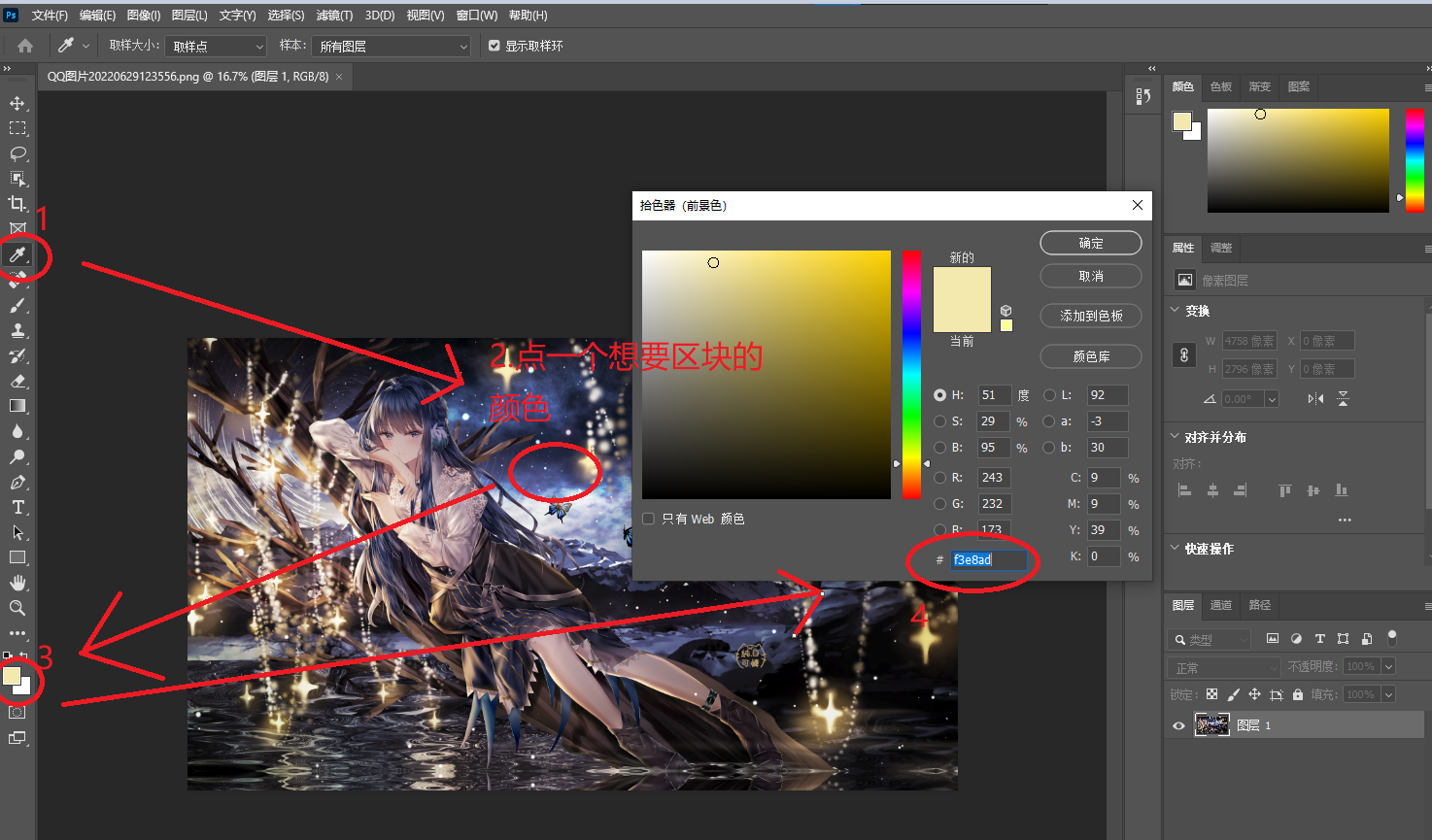Select the Lab a radio button
Image resolution: width=1432 pixels, height=840 pixels.
tap(1049, 421)
